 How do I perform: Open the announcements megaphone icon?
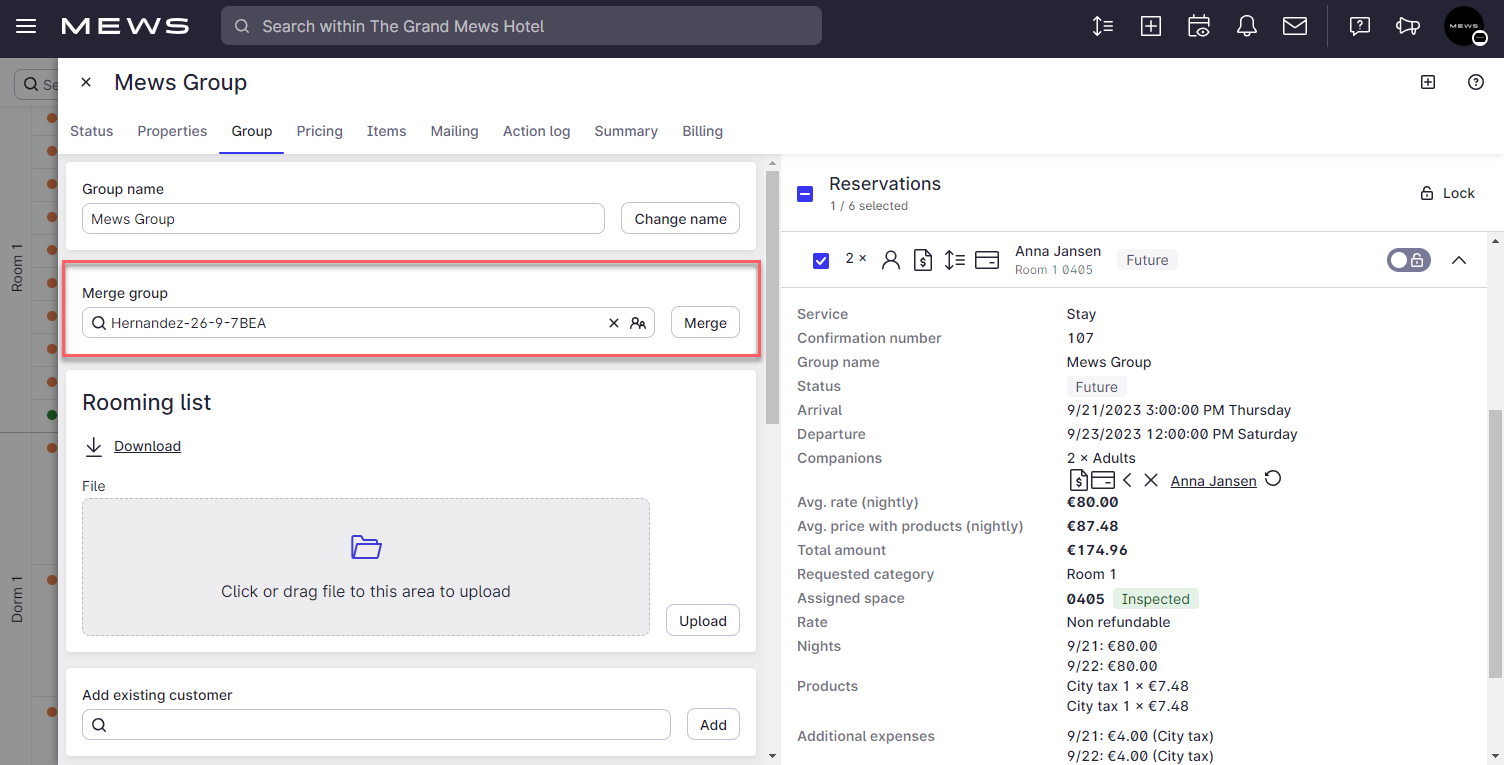pos(1408,26)
